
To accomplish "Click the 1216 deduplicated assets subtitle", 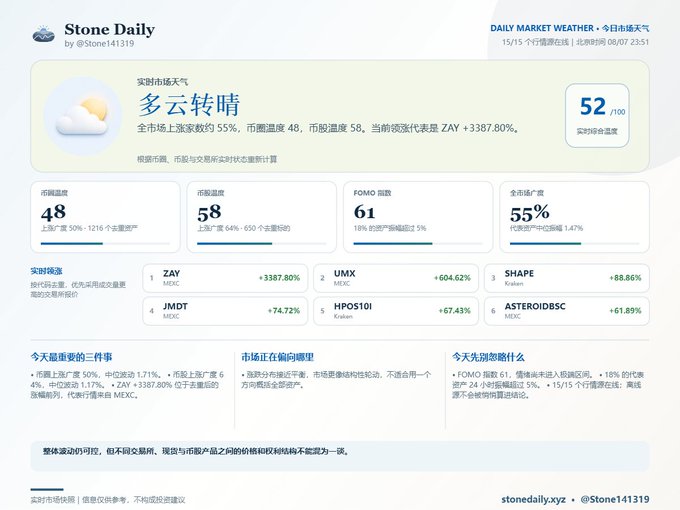I will click(89, 228).
